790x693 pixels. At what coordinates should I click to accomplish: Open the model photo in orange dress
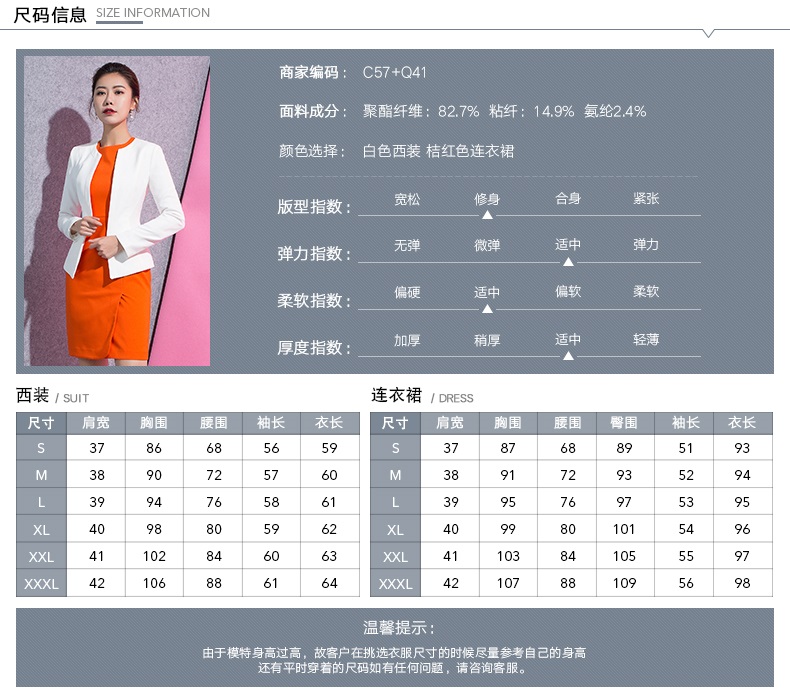point(117,211)
